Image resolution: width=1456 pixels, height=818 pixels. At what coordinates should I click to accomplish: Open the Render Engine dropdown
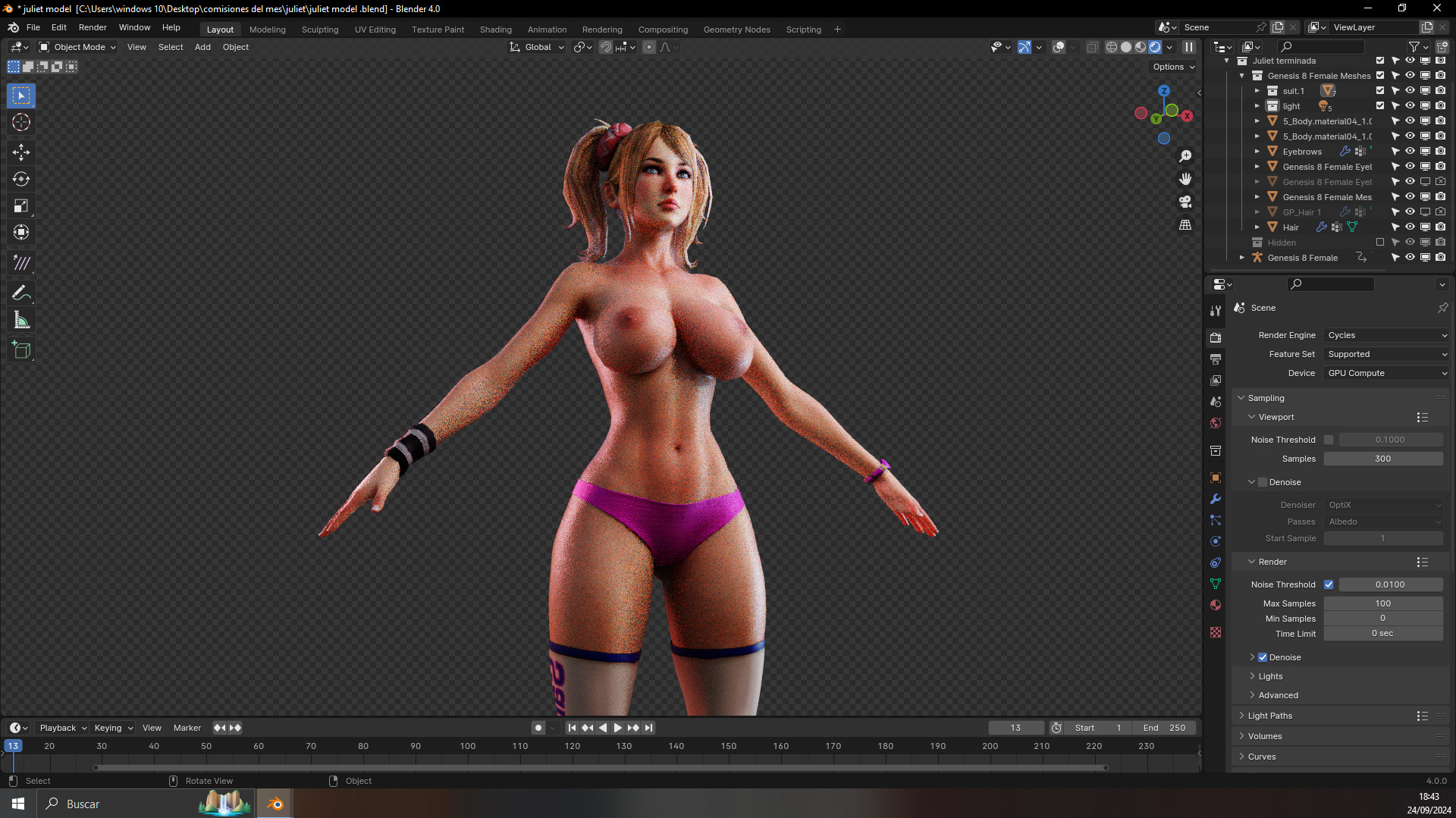(x=1387, y=335)
